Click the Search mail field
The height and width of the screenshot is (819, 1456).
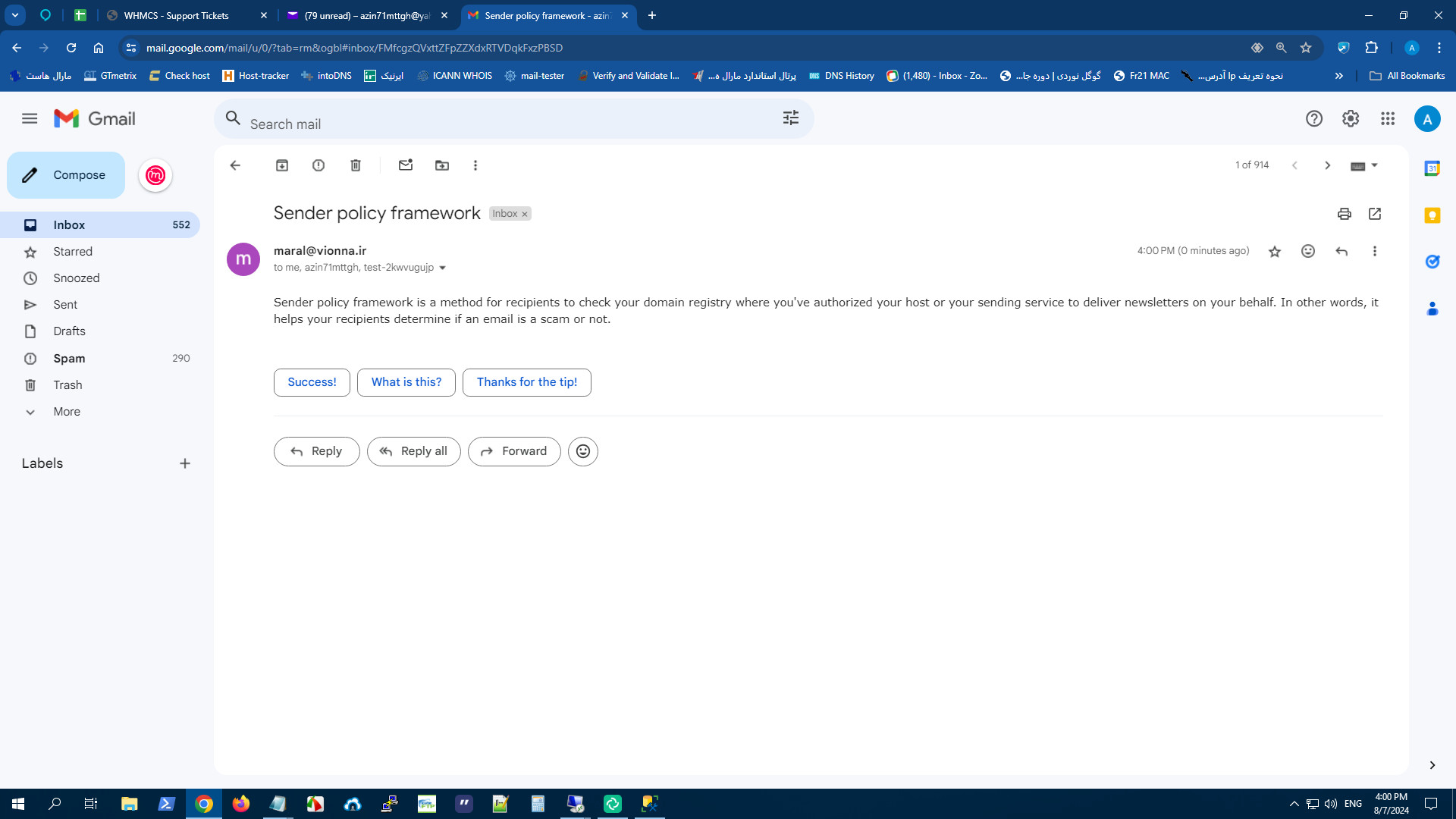tap(500, 124)
